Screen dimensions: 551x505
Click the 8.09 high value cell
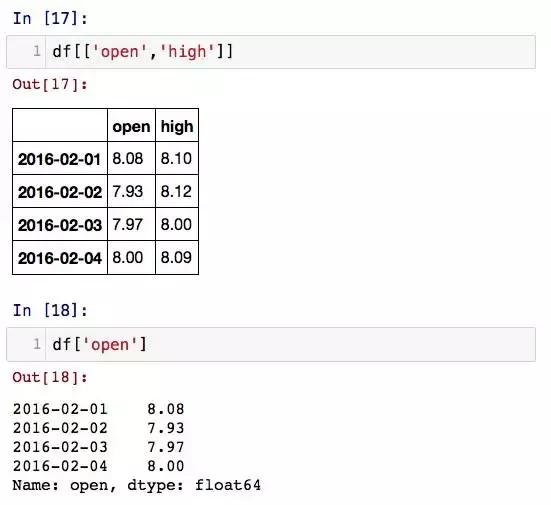click(177, 258)
